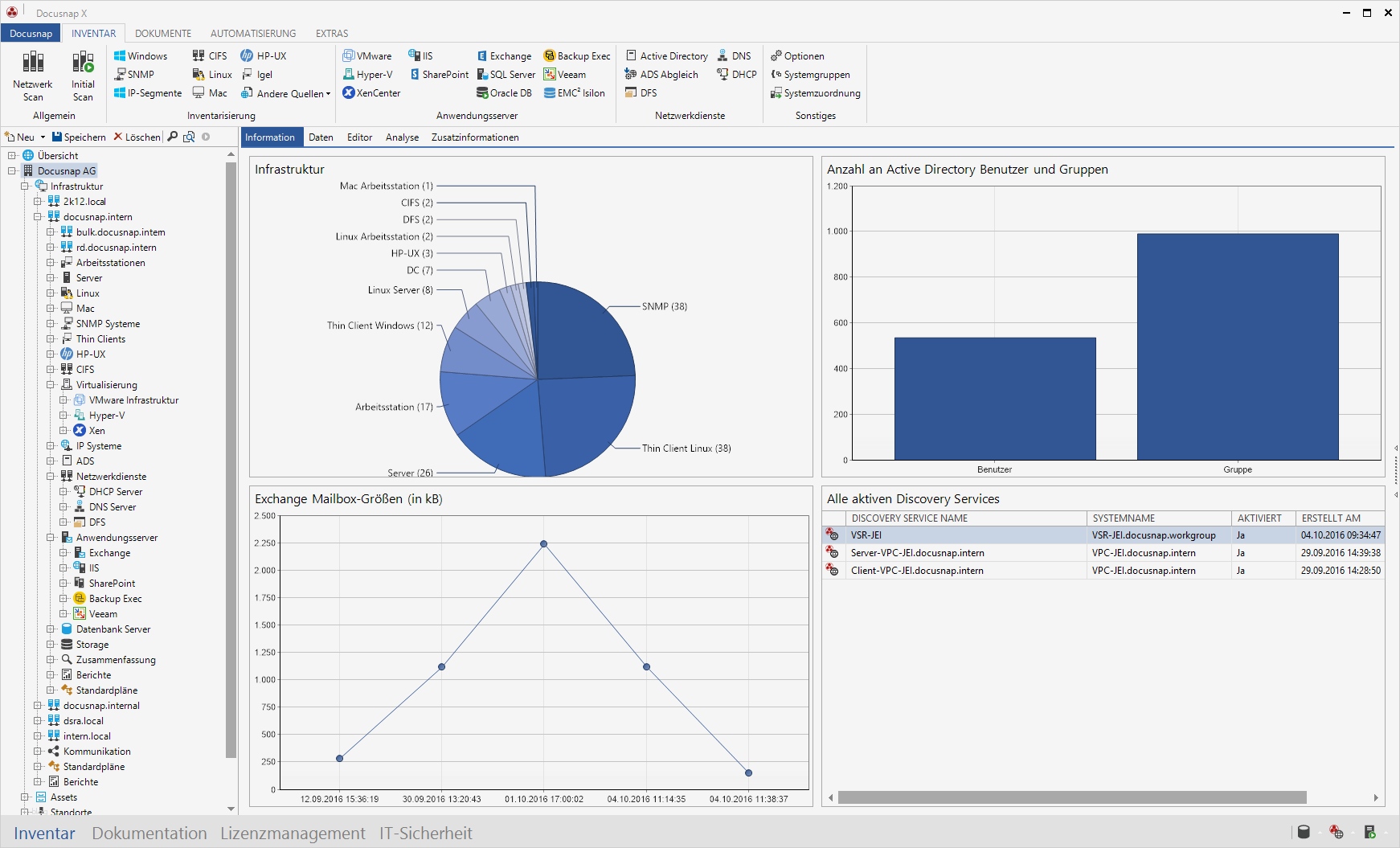Open the VMware inventory scan
Screen dimensions: 1400x848
(x=367, y=56)
